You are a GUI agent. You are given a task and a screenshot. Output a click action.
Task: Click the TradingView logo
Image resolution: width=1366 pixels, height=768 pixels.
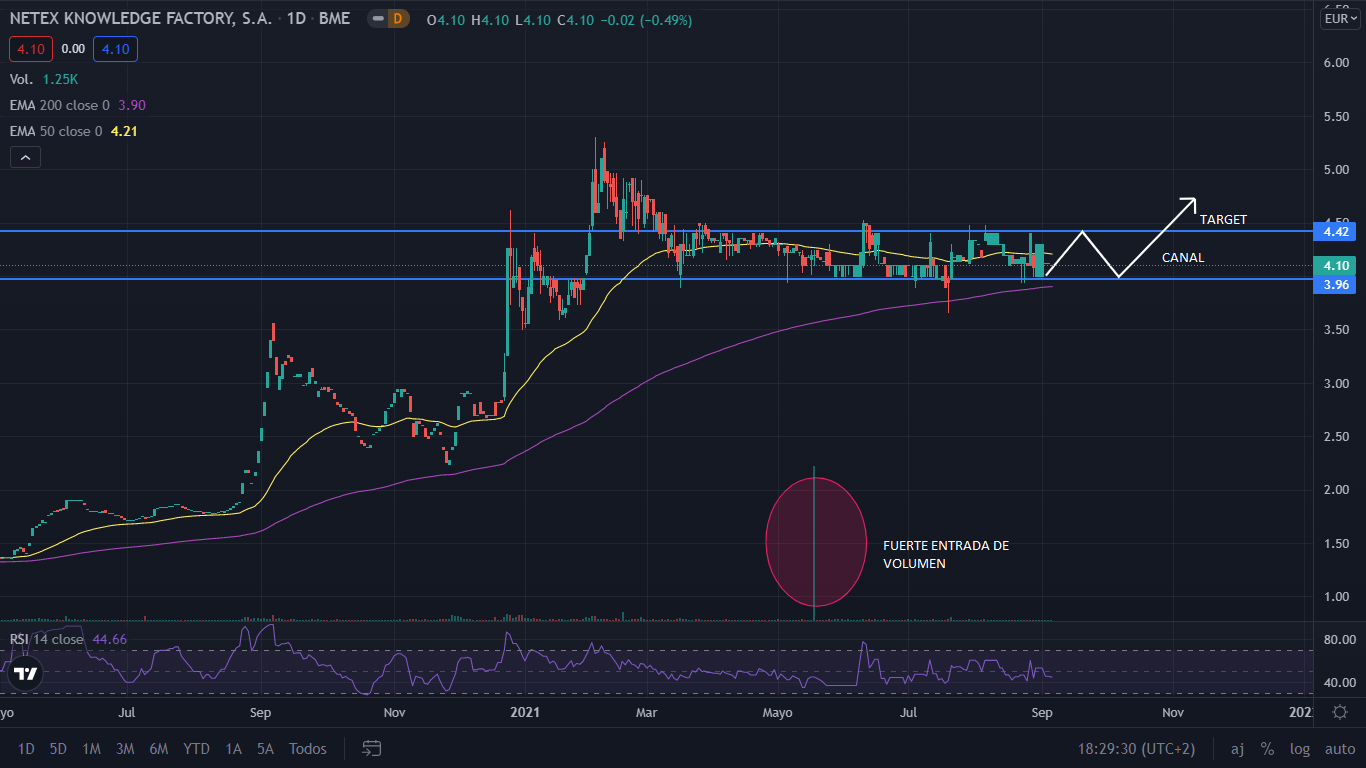26,673
